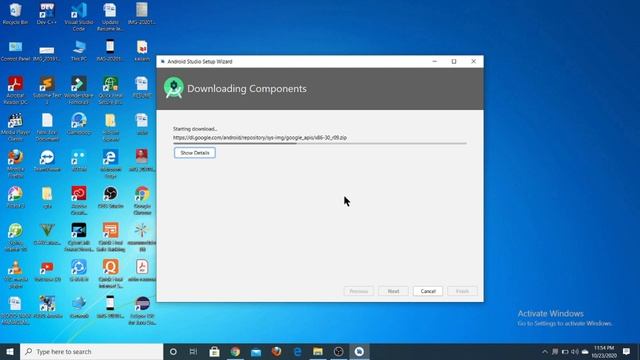
Task: Open Microsoft Store from the taskbar
Action: tap(214, 351)
